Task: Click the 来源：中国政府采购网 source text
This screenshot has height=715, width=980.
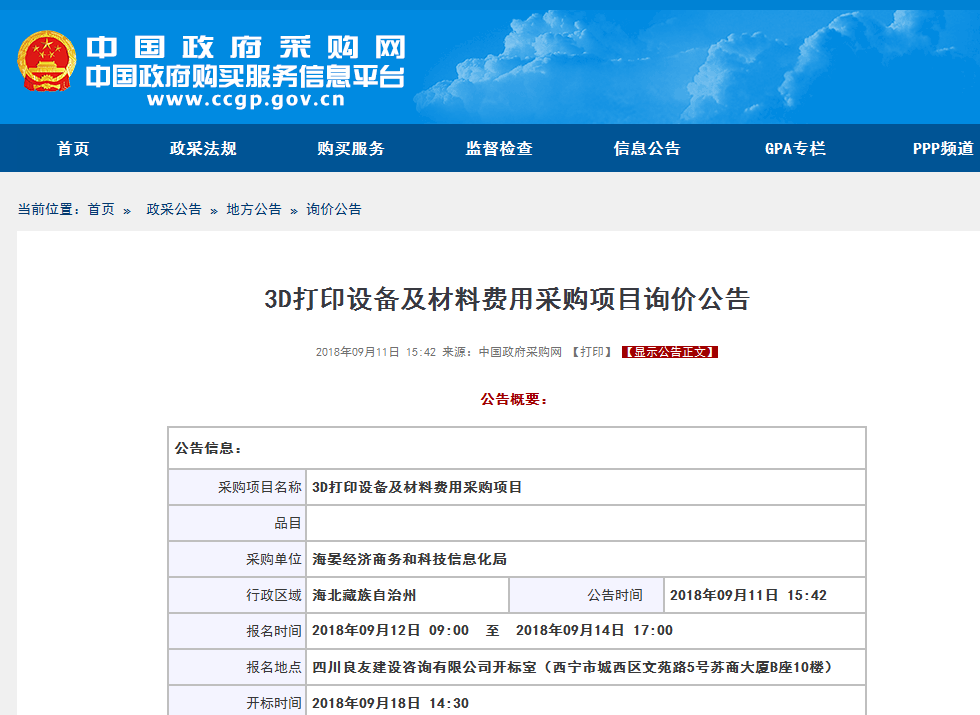Action: [x=502, y=352]
